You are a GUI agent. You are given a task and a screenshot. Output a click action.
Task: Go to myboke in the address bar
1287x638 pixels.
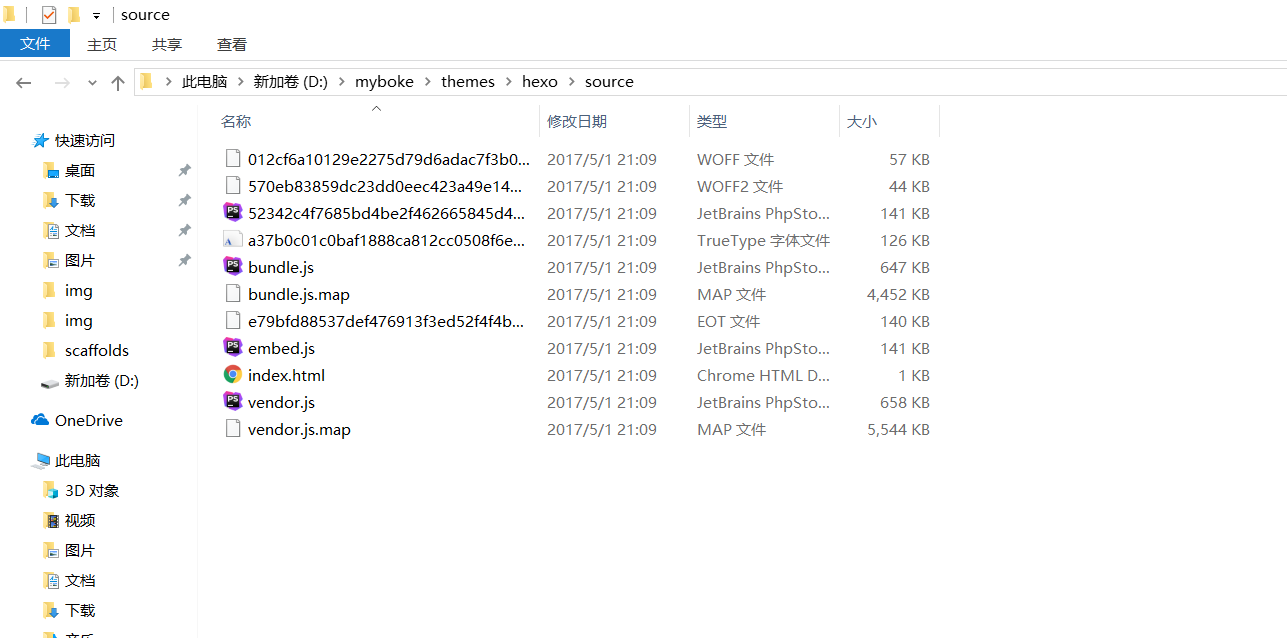(x=384, y=82)
